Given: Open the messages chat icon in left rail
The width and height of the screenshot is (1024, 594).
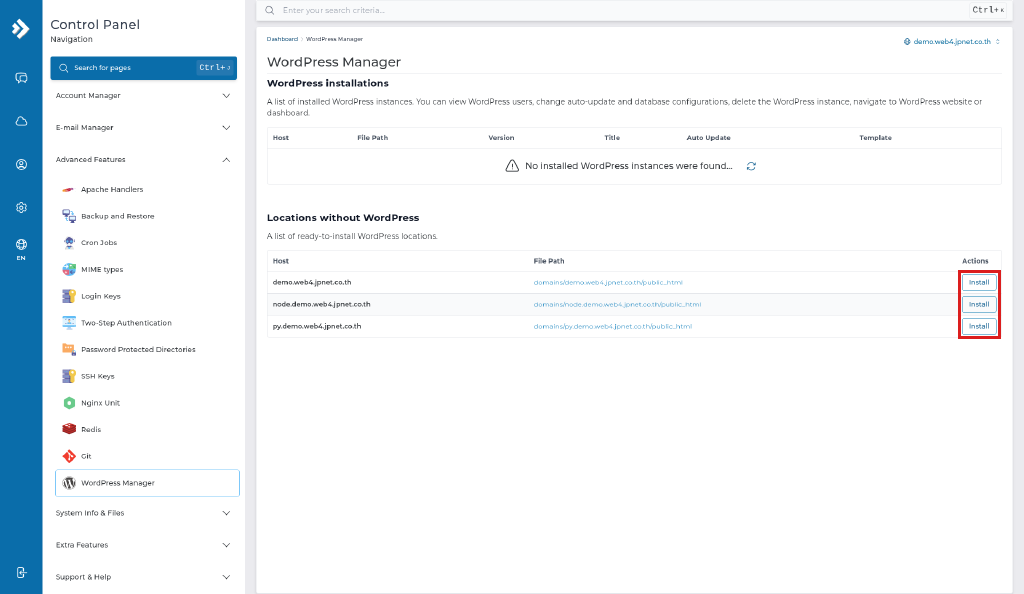Looking at the screenshot, I should tap(21, 78).
